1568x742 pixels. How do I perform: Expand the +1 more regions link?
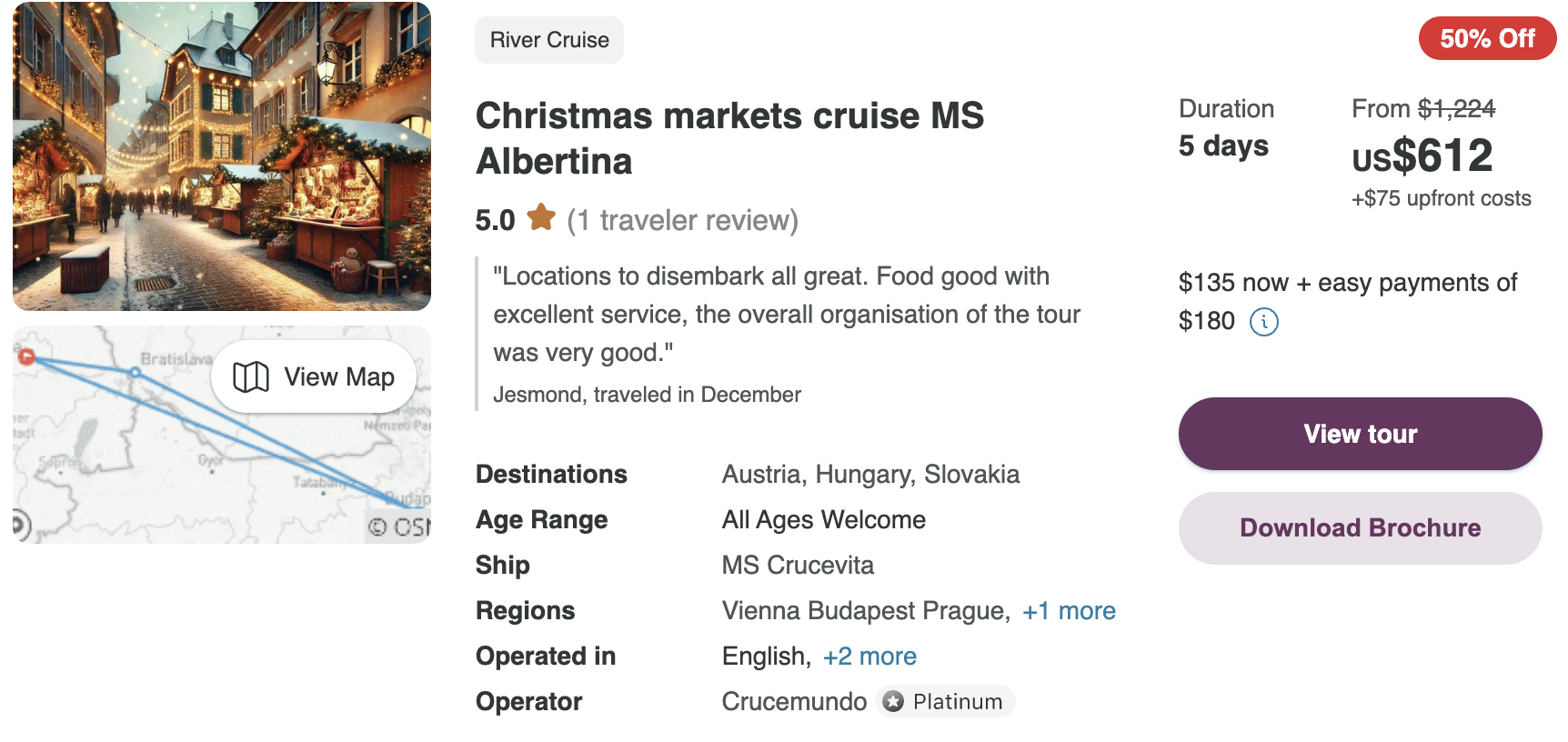(1069, 611)
